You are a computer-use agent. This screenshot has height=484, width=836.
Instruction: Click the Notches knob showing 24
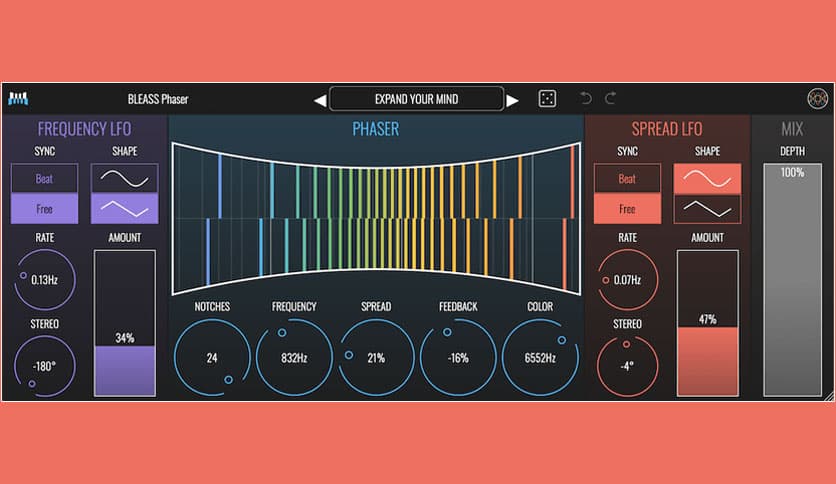click(x=212, y=358)
